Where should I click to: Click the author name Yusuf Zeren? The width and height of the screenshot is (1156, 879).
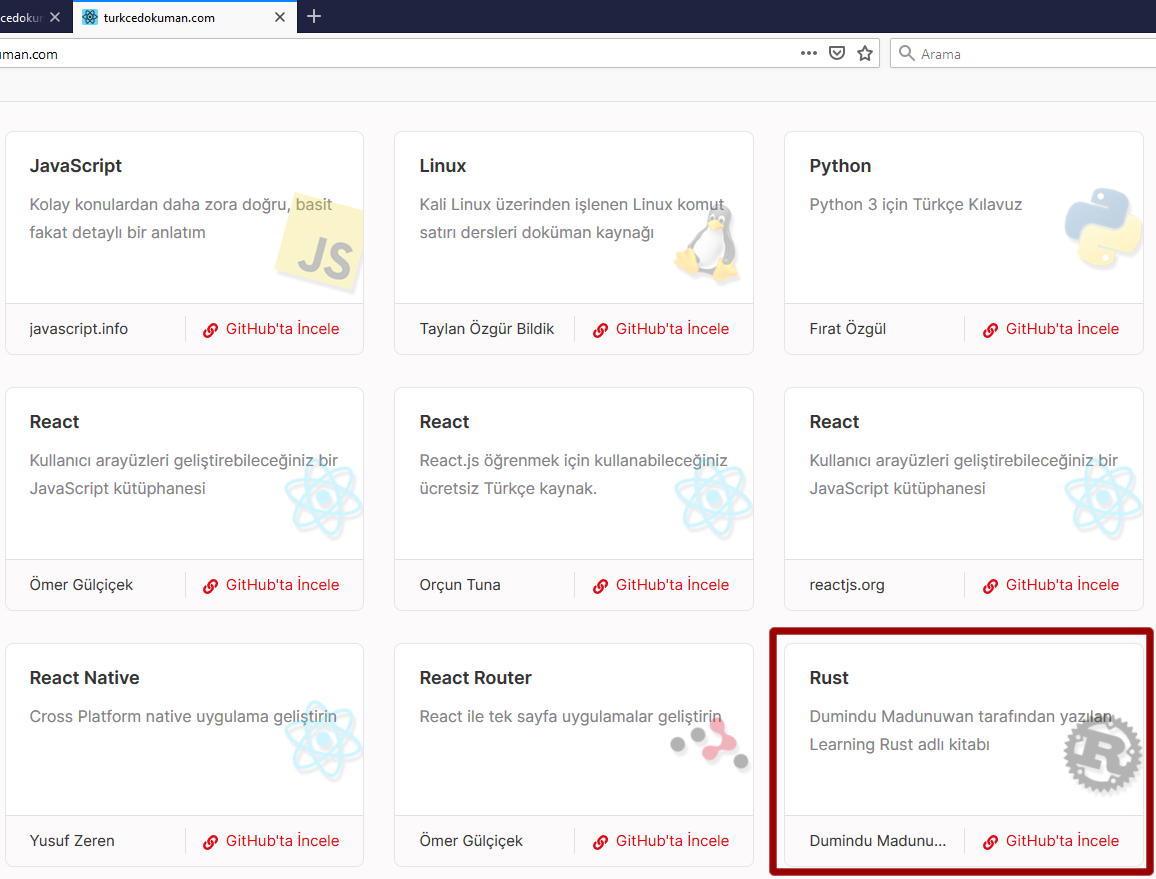pyautogui.click(x=72, y=841)
